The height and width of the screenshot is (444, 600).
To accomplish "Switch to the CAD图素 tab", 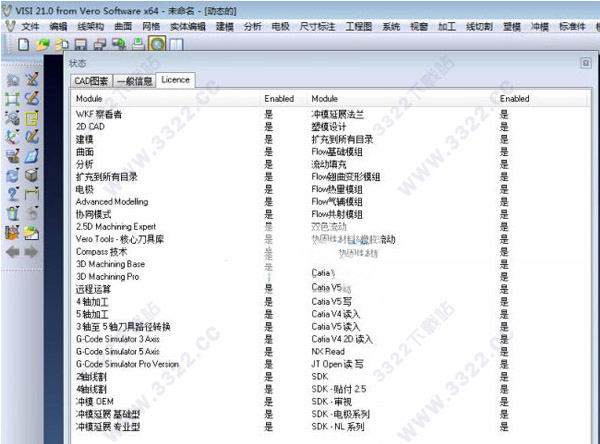I will (x=91, y=81).
